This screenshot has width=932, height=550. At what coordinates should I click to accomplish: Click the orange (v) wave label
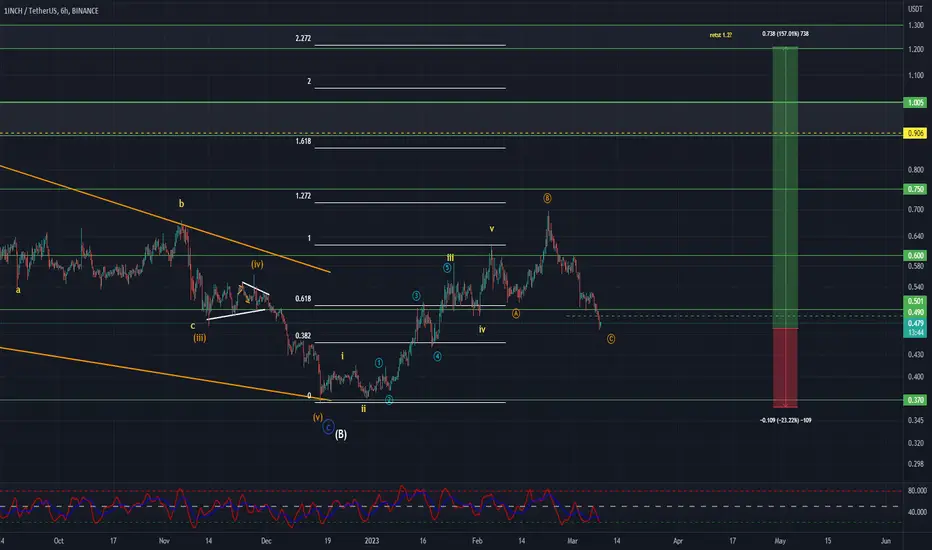[318, 417]
